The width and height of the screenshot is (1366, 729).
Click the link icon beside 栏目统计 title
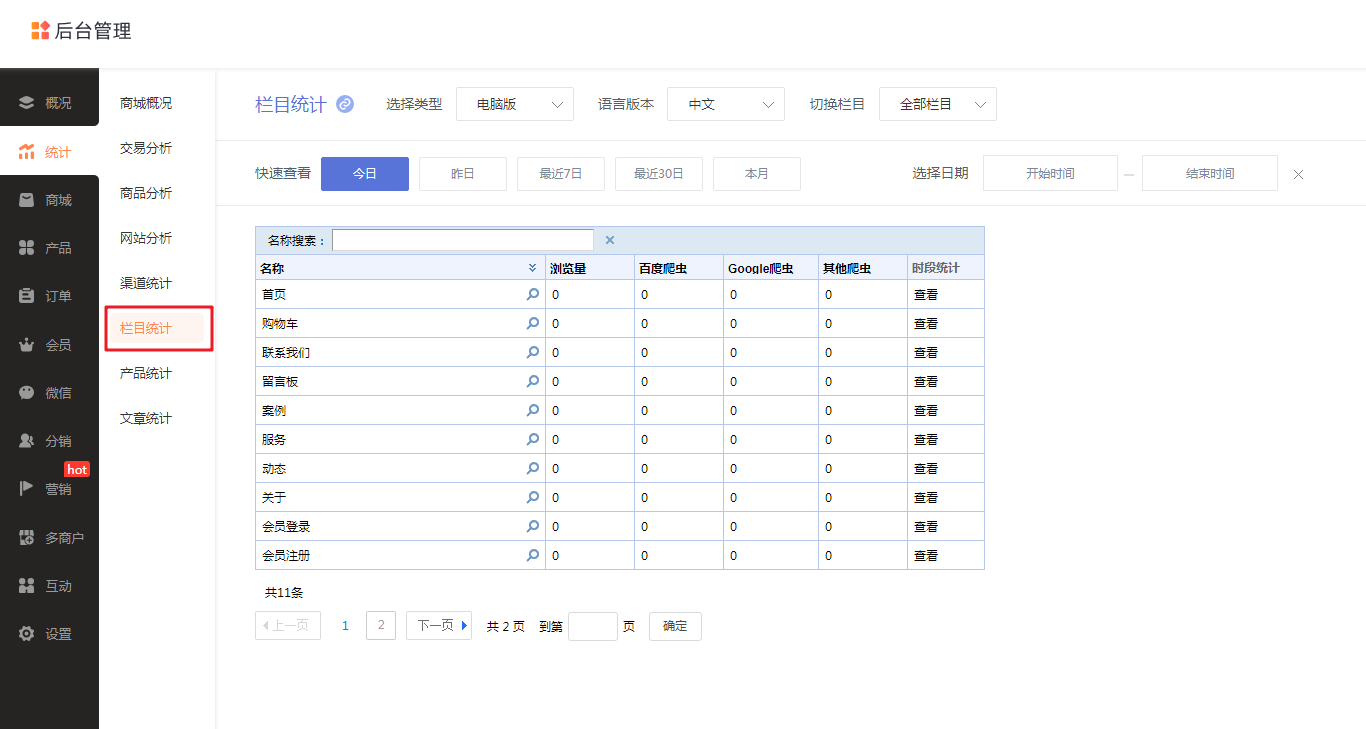point(345,104)
